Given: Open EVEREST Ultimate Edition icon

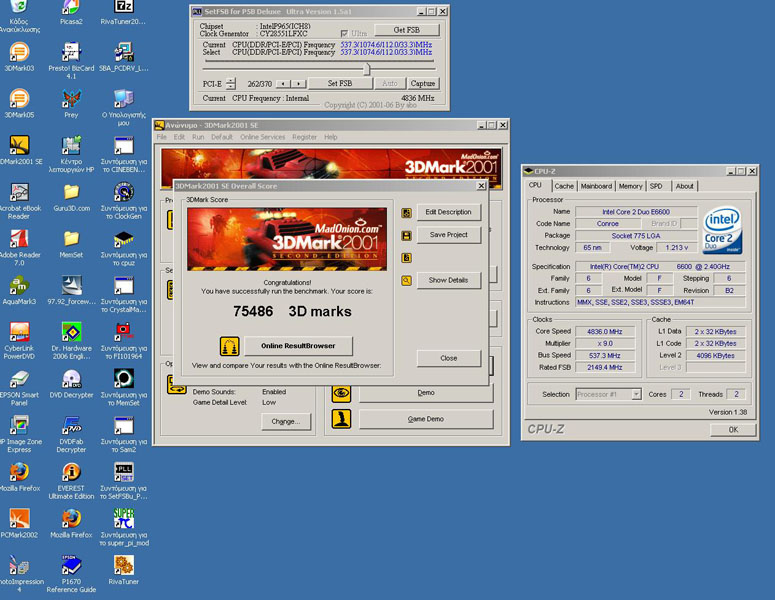Looking at the screenshot, I should 71,472.
